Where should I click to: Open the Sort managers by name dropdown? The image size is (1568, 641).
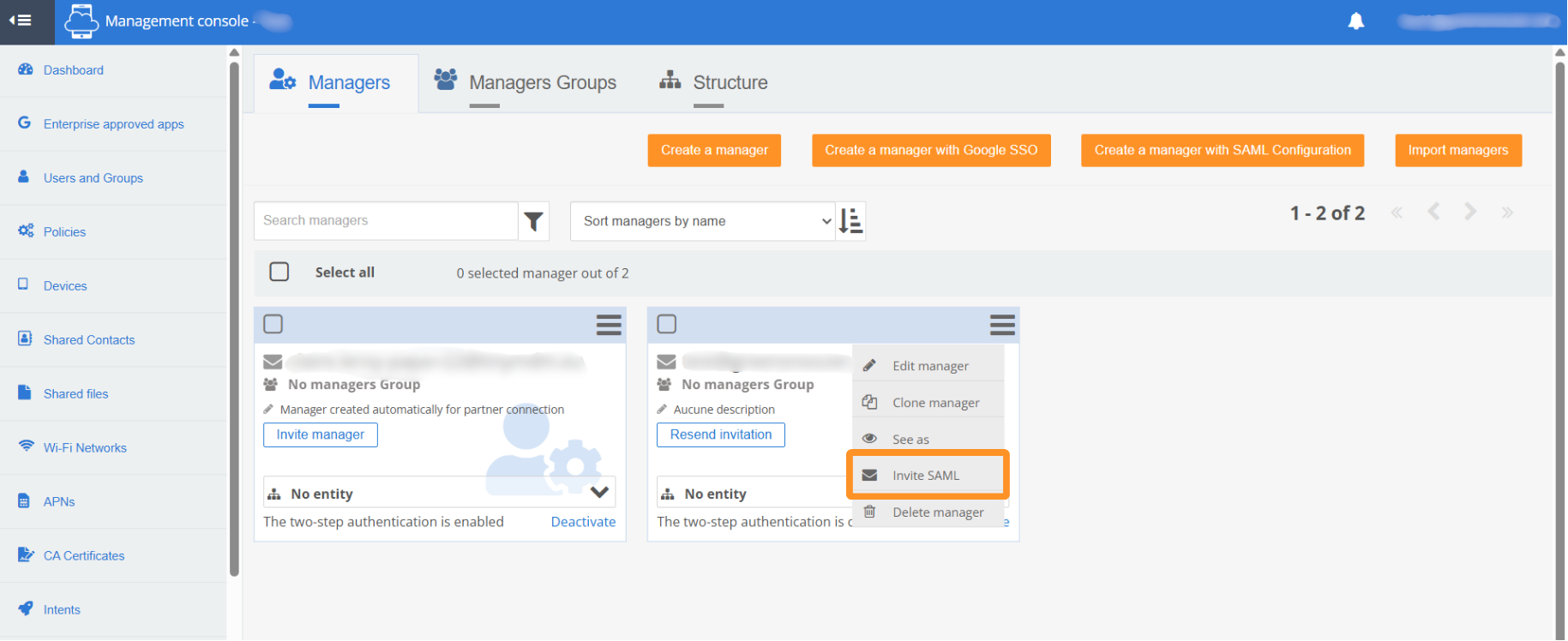click(x=702, y=221)
